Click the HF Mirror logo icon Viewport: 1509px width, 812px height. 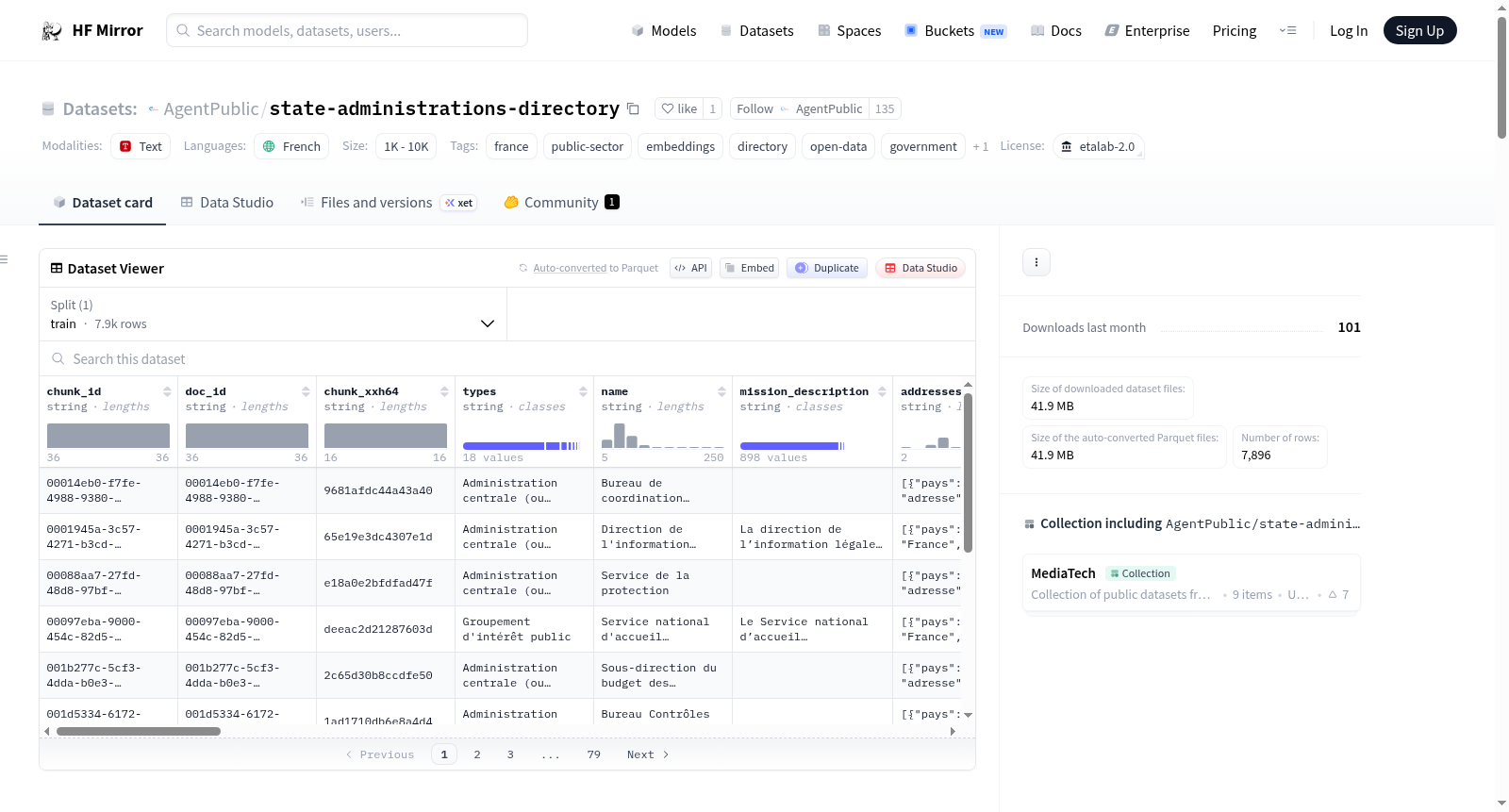(x=52, y=31)
